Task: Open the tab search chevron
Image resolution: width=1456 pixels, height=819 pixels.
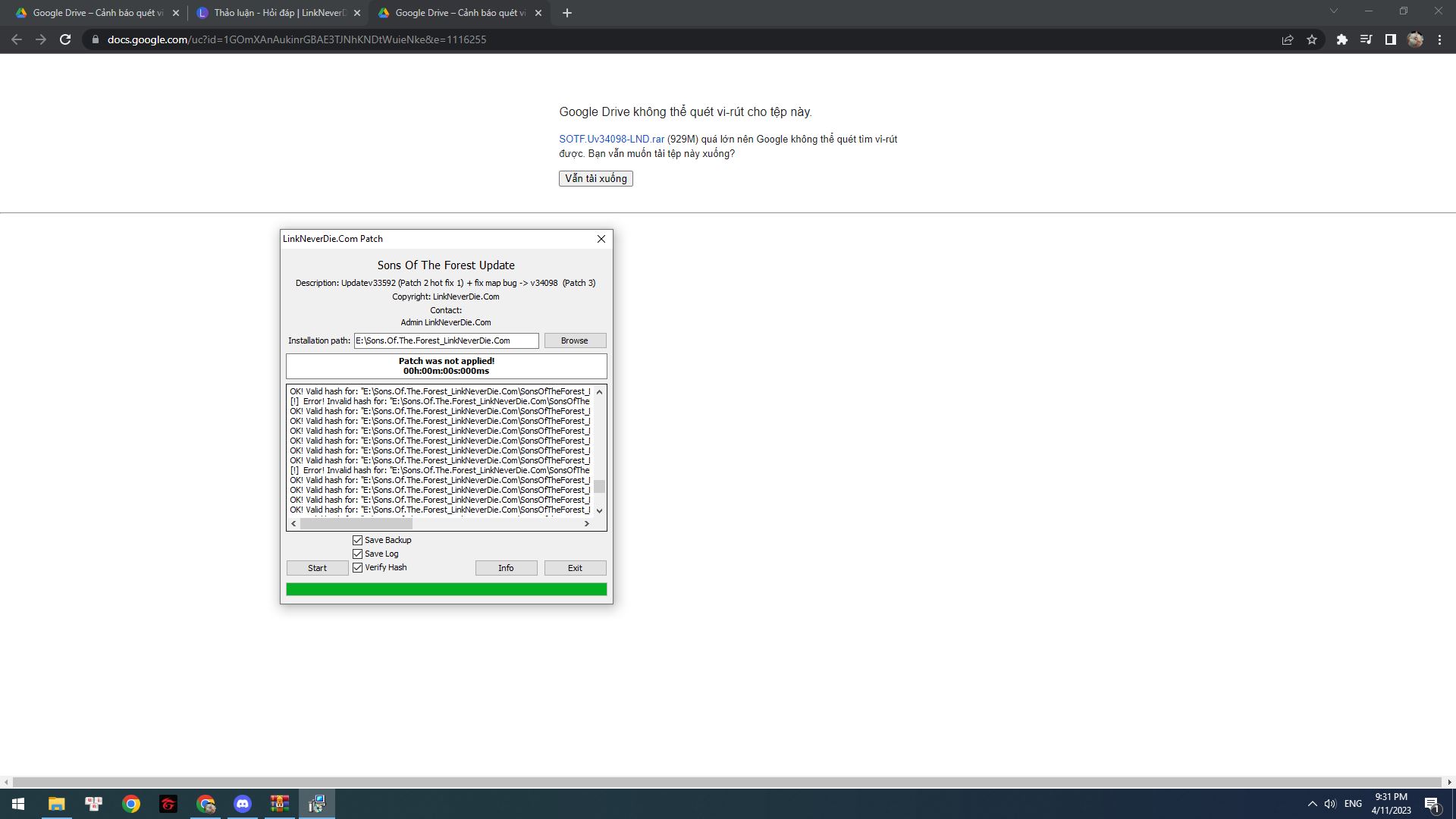Action: tap(1334, 11)
